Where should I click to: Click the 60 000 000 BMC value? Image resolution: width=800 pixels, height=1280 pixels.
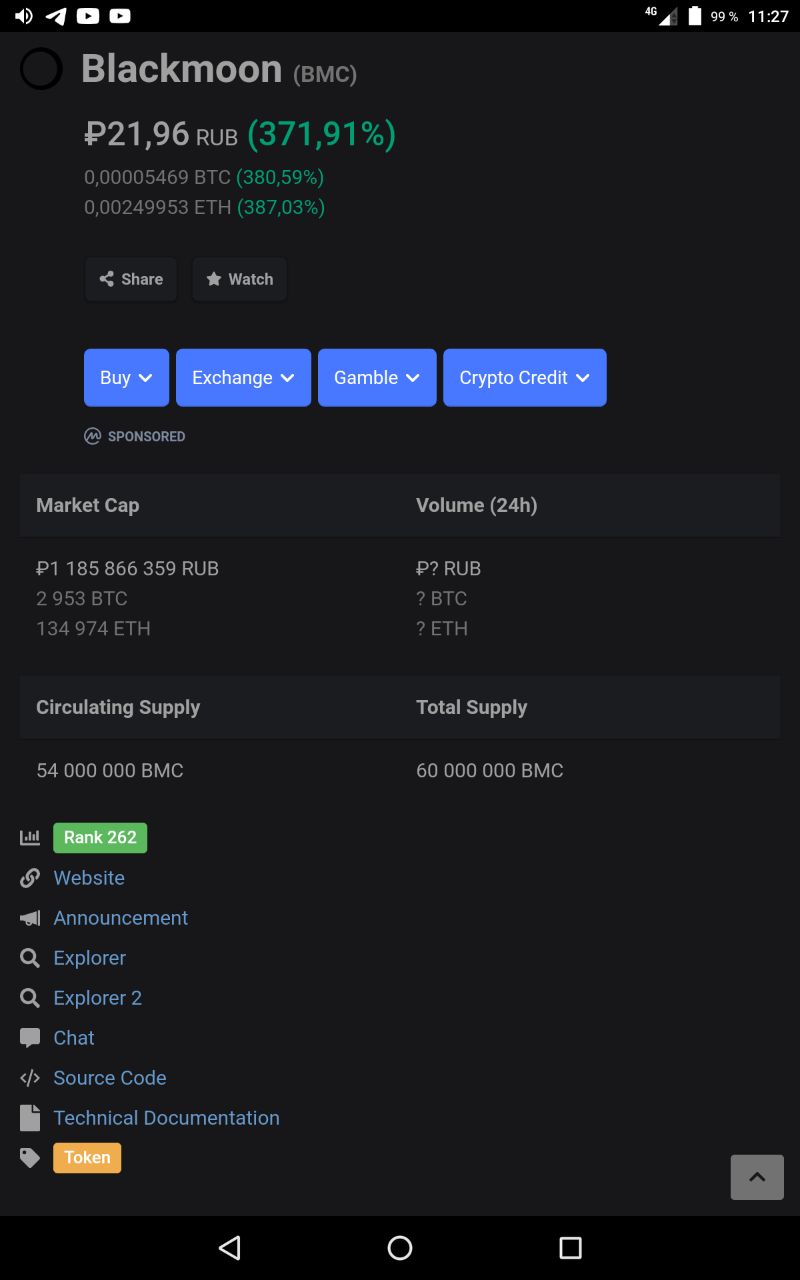click(x=490, y=770)
